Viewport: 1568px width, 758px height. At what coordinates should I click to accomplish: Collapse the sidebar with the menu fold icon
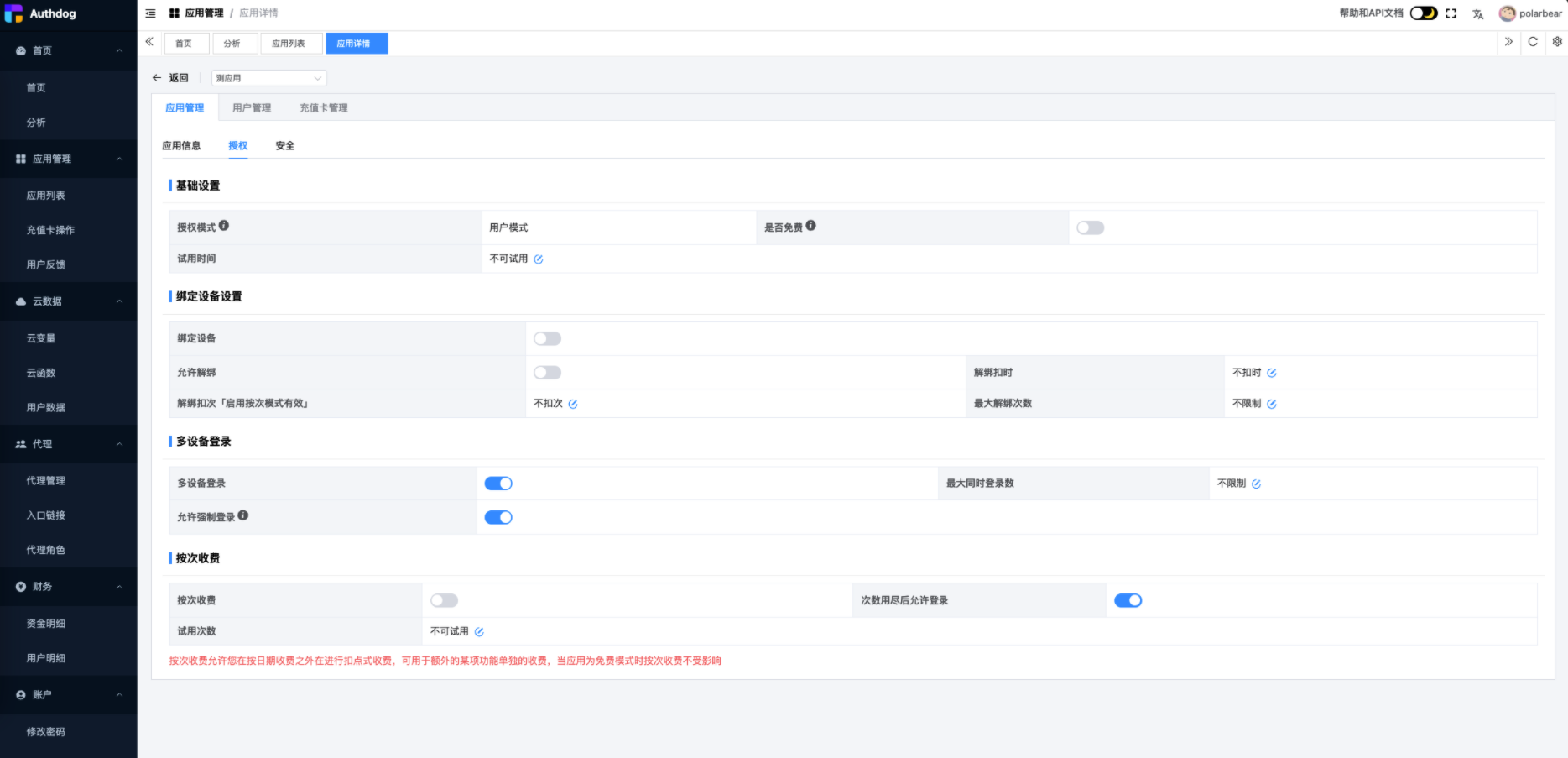tap(151, 13)
